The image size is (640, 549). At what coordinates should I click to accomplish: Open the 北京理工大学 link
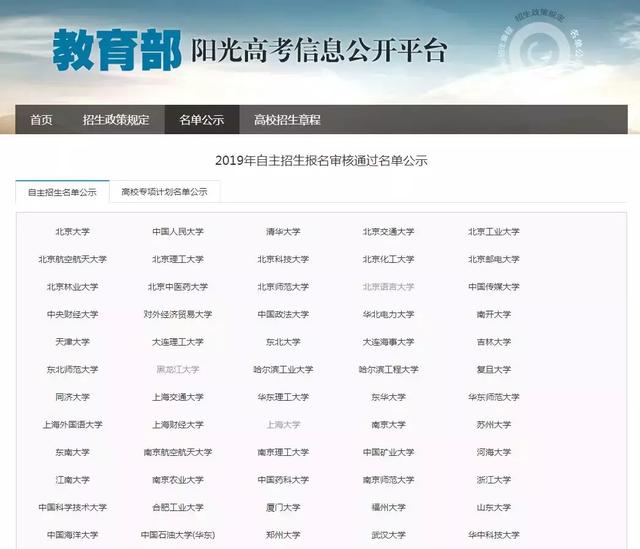[178, 259]
